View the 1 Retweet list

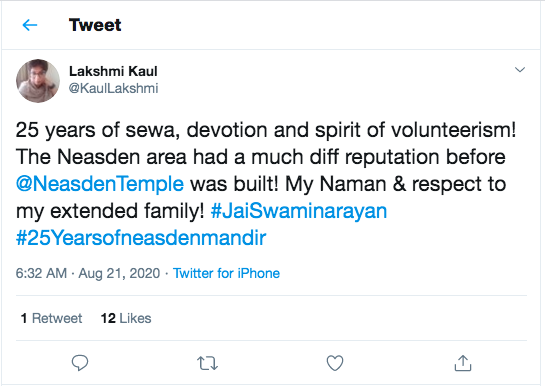[51, 318]
